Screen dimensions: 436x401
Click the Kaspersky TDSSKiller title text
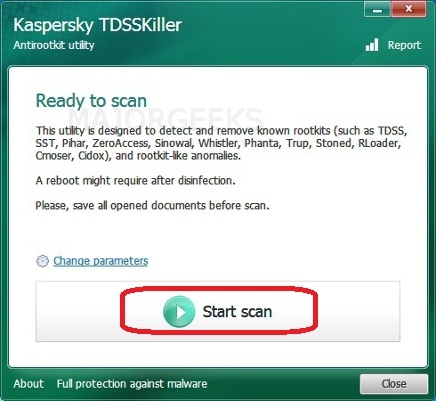click(98, 25)
